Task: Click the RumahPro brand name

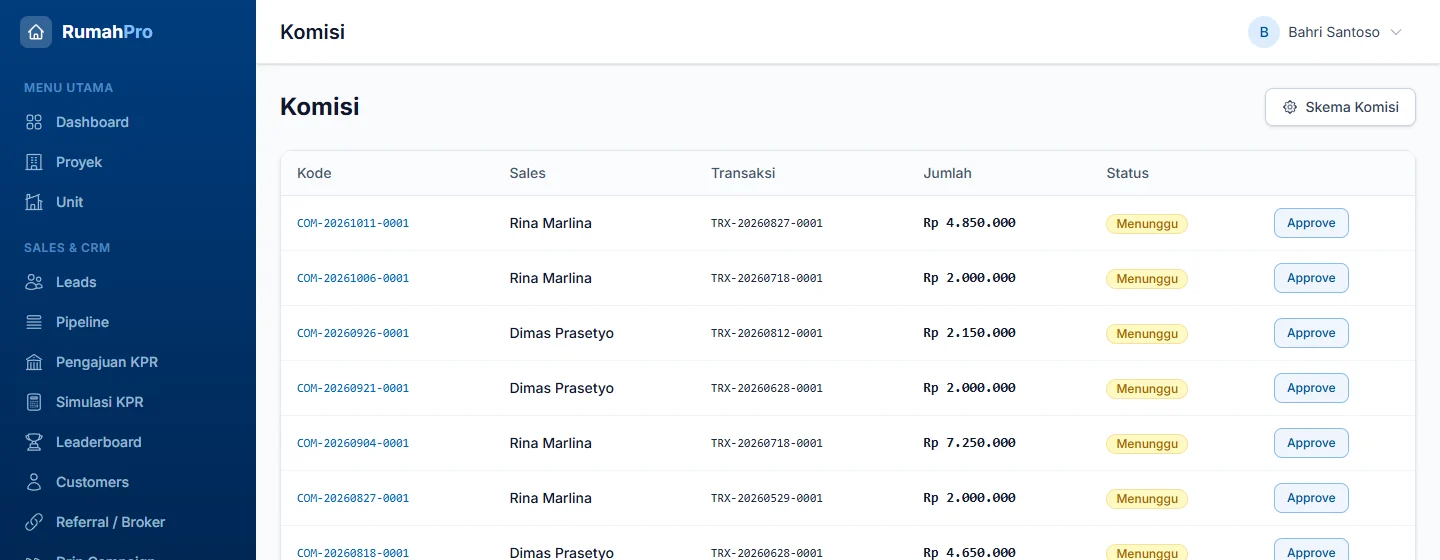Action: 107,32
